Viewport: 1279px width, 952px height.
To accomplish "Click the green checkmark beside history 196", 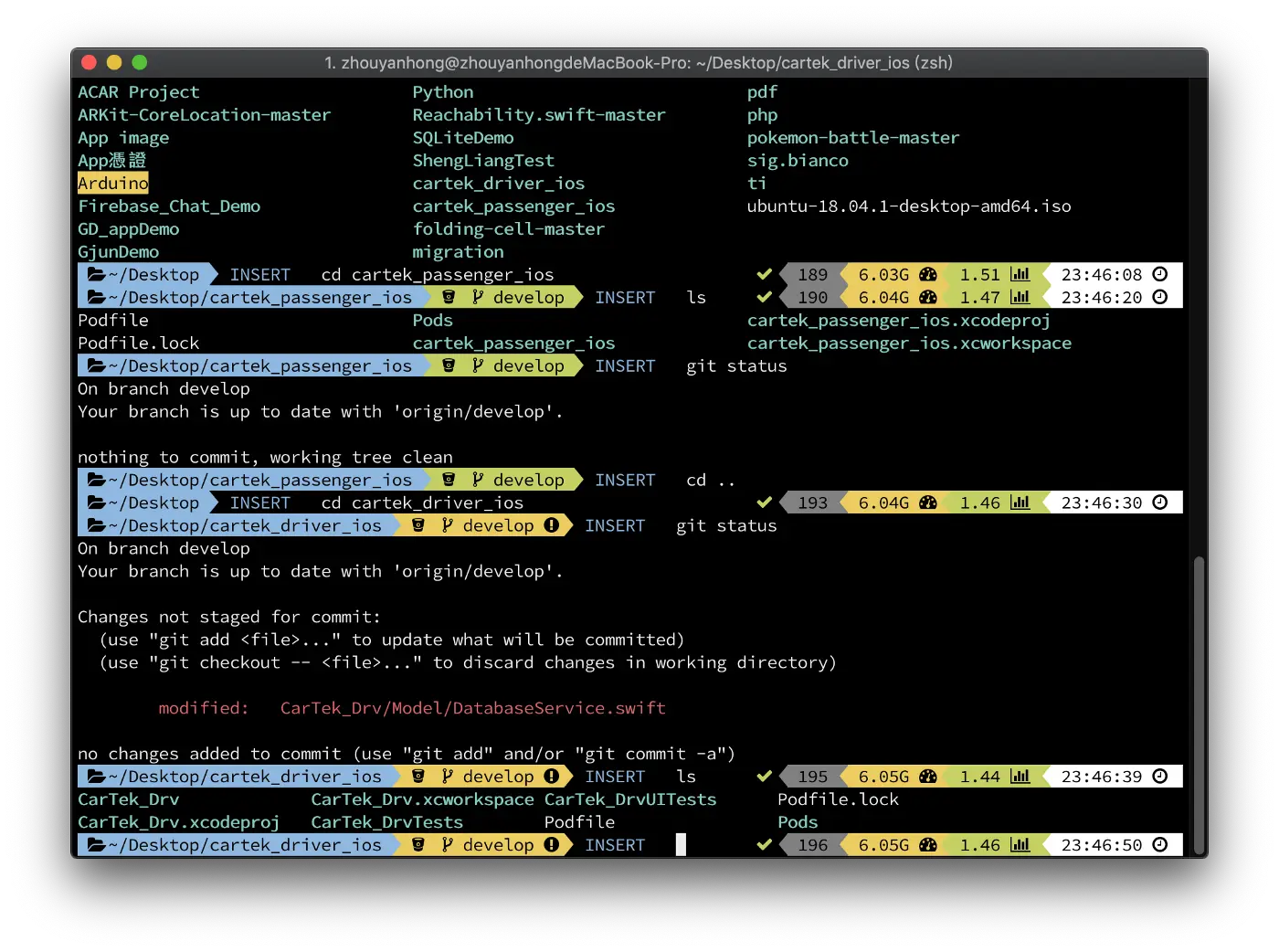I will coord(765,844).
